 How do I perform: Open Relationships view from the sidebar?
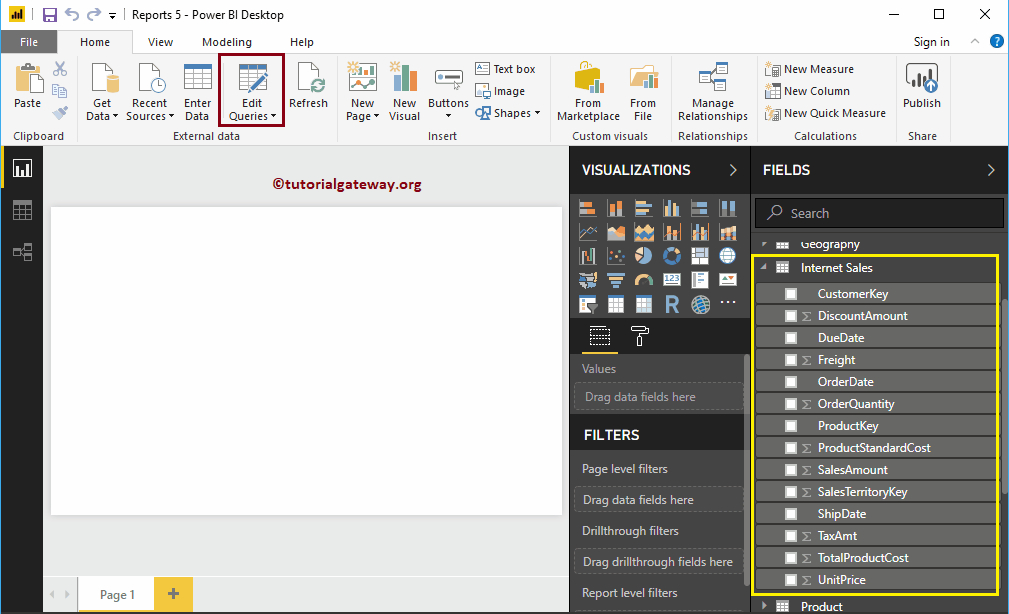click(x=22, y=252)
